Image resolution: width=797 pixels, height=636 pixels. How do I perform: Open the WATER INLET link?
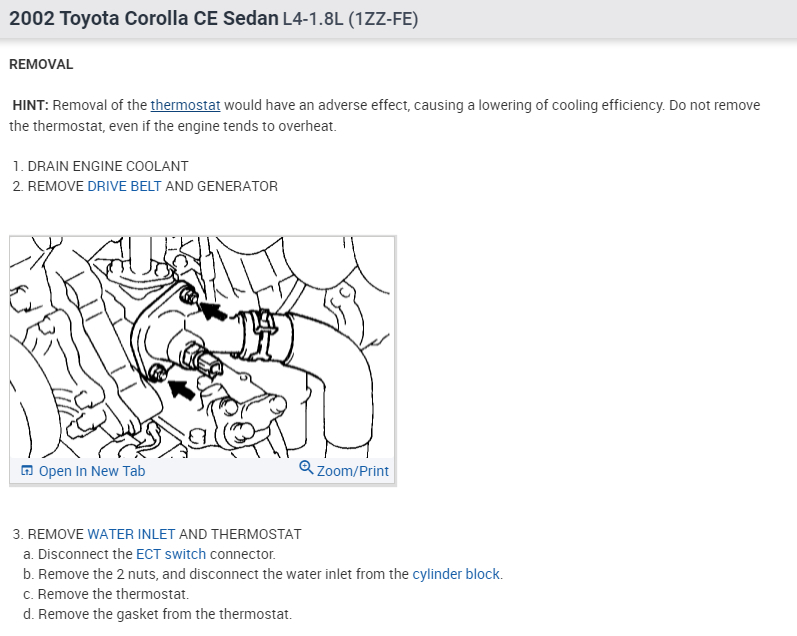pyautogui.click(x=131, y=534)
